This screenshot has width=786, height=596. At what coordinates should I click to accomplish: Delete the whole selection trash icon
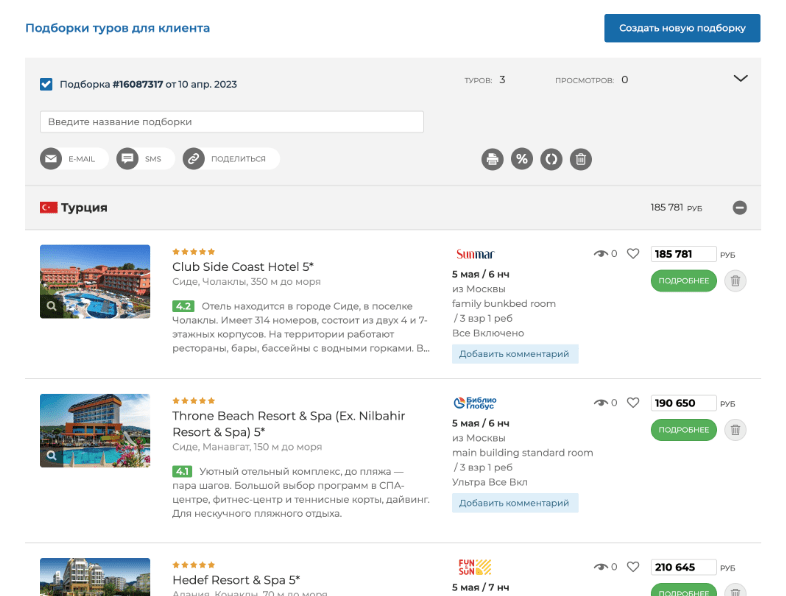[581, 159]
